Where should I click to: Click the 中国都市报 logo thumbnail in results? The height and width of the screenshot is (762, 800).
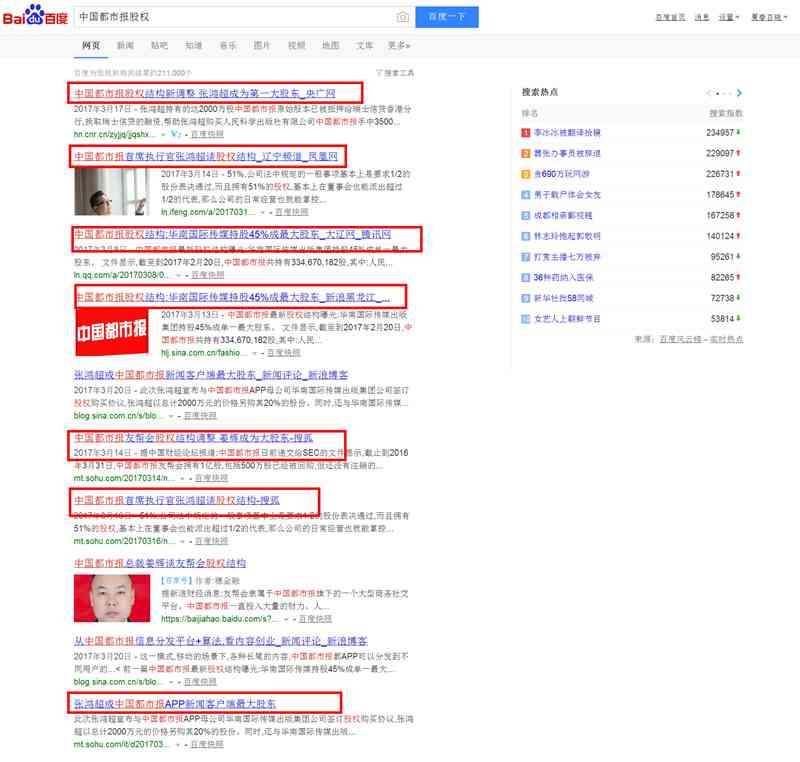tap(110, 325)
